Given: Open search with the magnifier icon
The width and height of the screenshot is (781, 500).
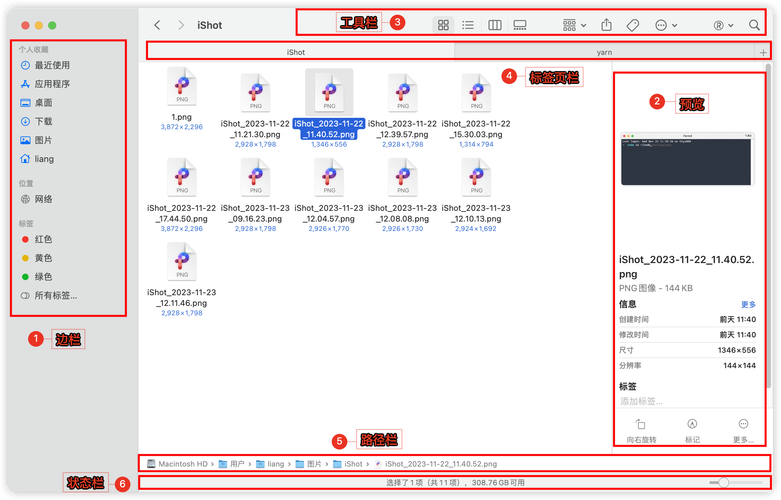Looking at the screenshot, I should tap(754, 24).
